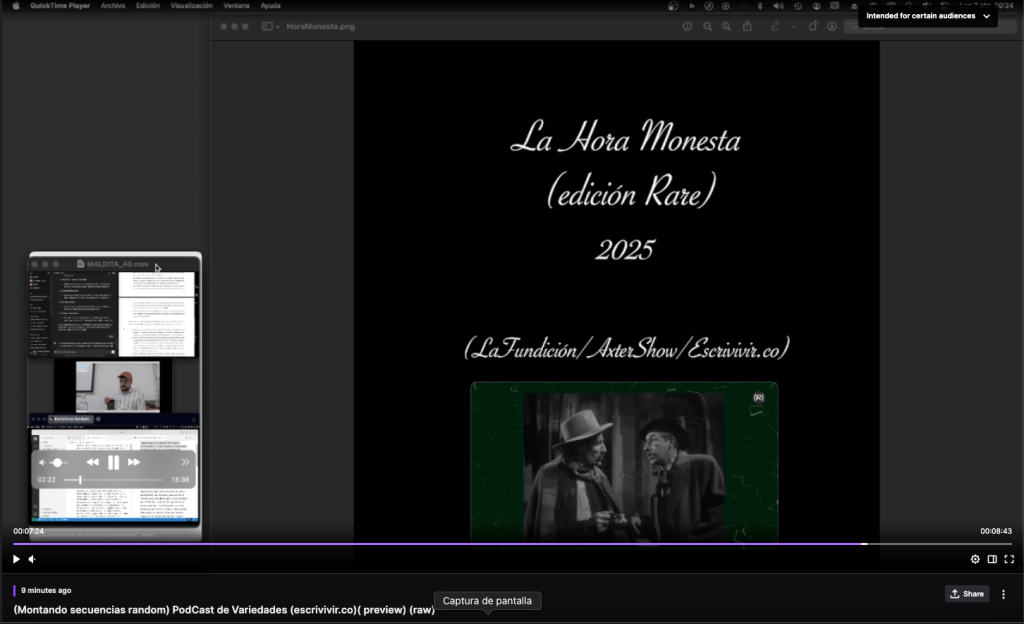Enter fullscreen mode
The image size is (1024, 624).
click(x=1009, y=559)
